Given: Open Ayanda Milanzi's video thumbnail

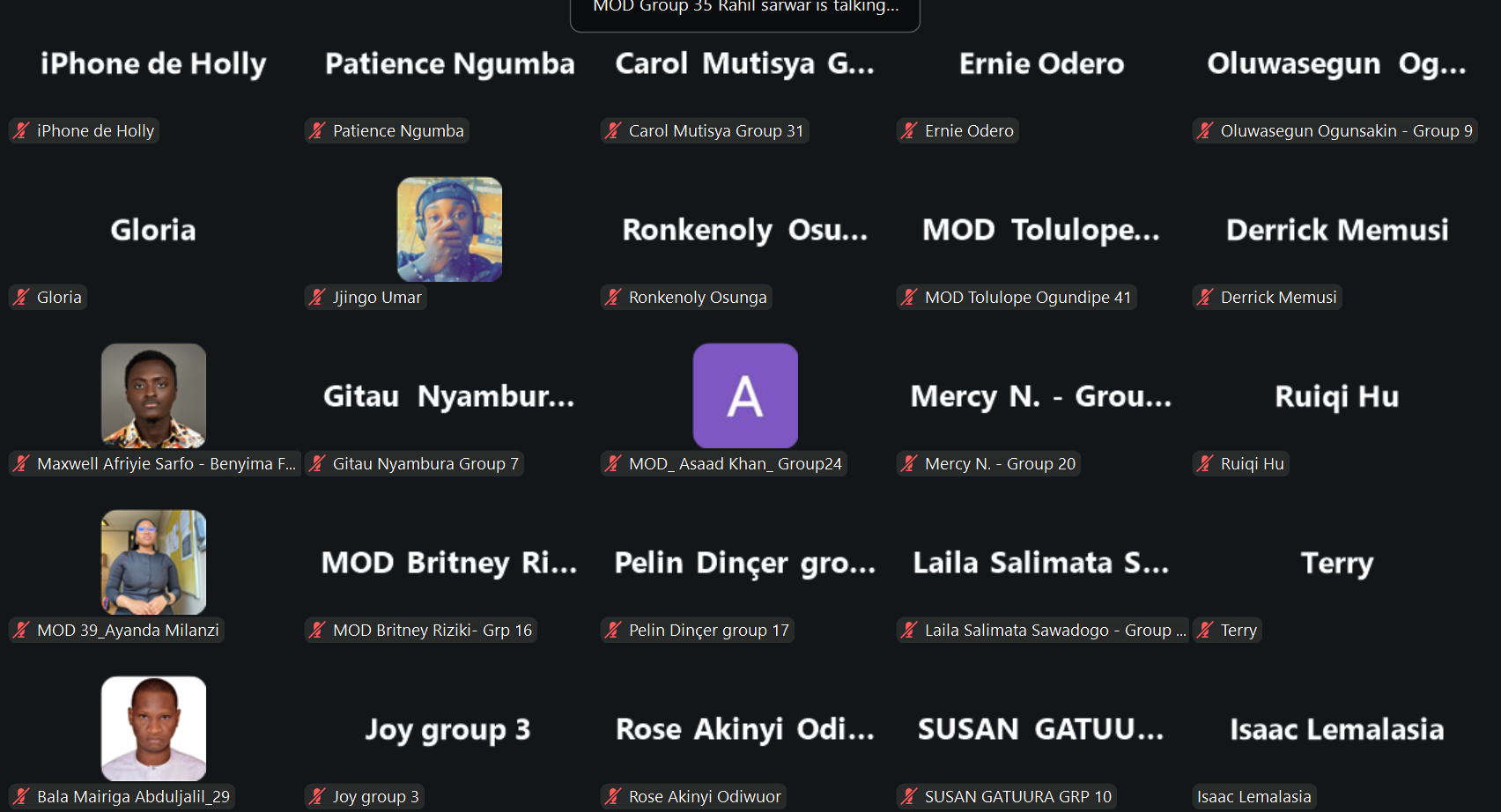Looking at the screenshot, I should pos(153,562).
